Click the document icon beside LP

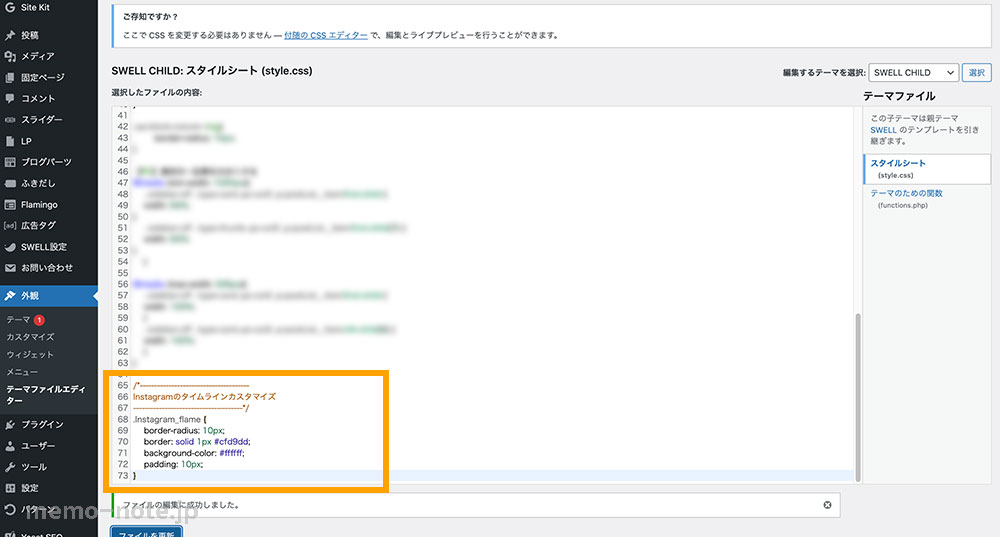pos(10,141)
